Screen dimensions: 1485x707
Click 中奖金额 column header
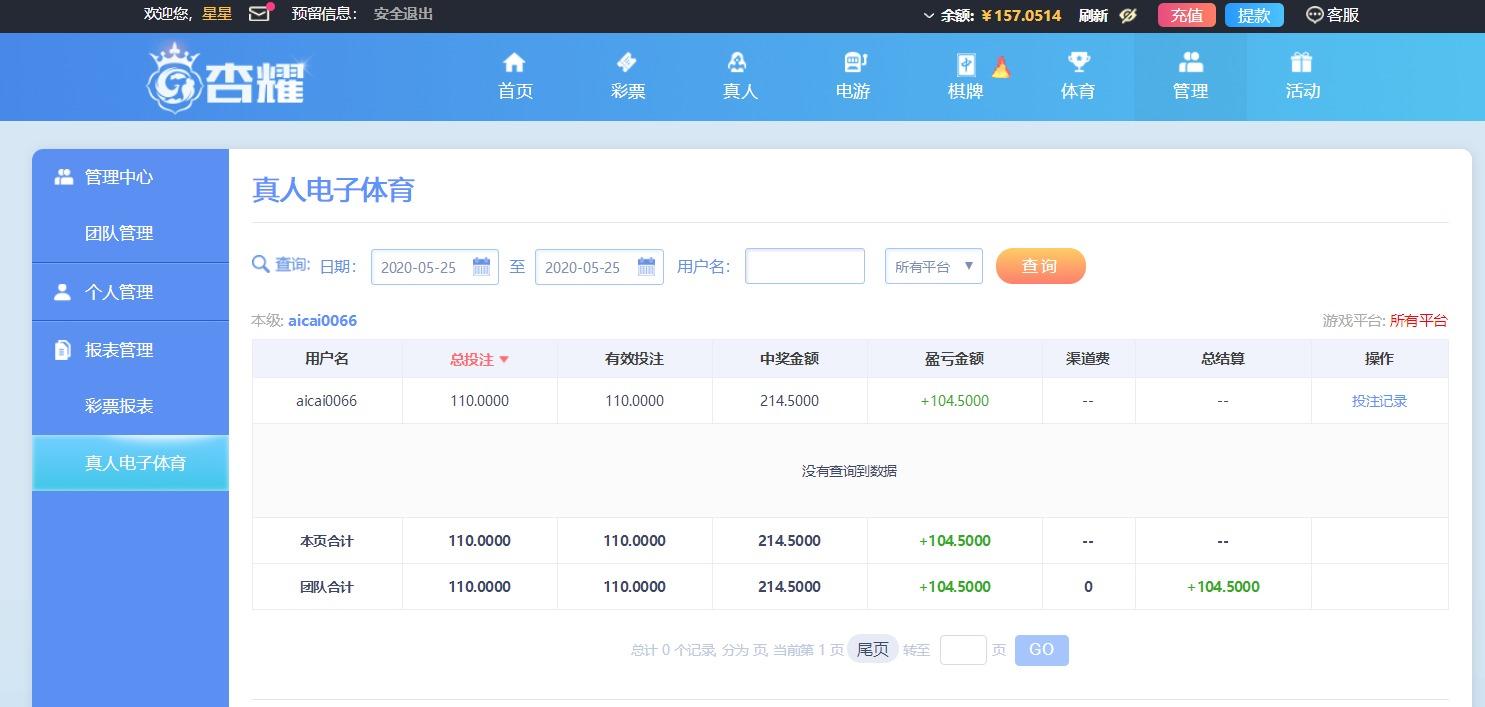pos(789,359)
